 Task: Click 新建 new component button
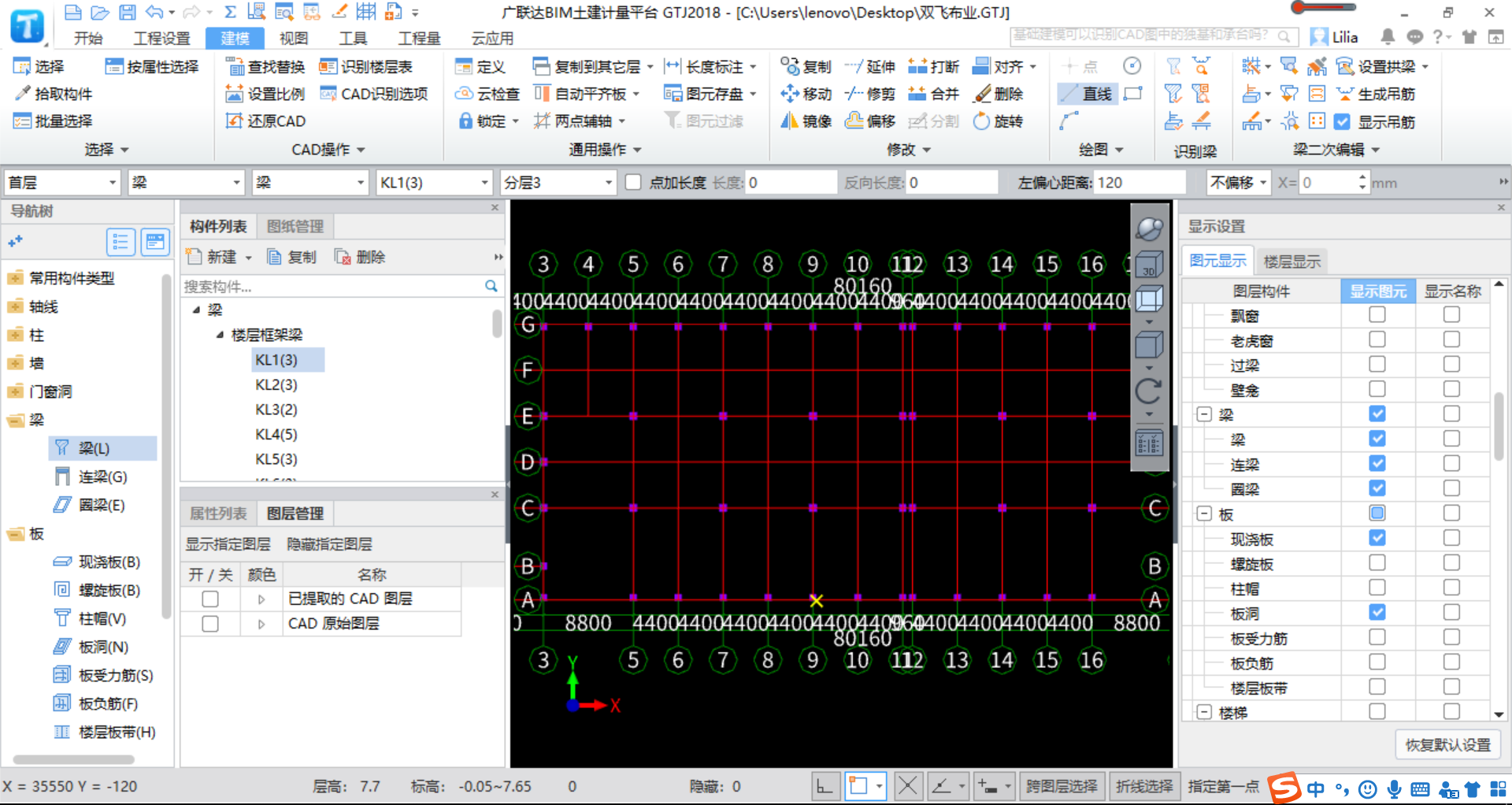pos(211,257)
